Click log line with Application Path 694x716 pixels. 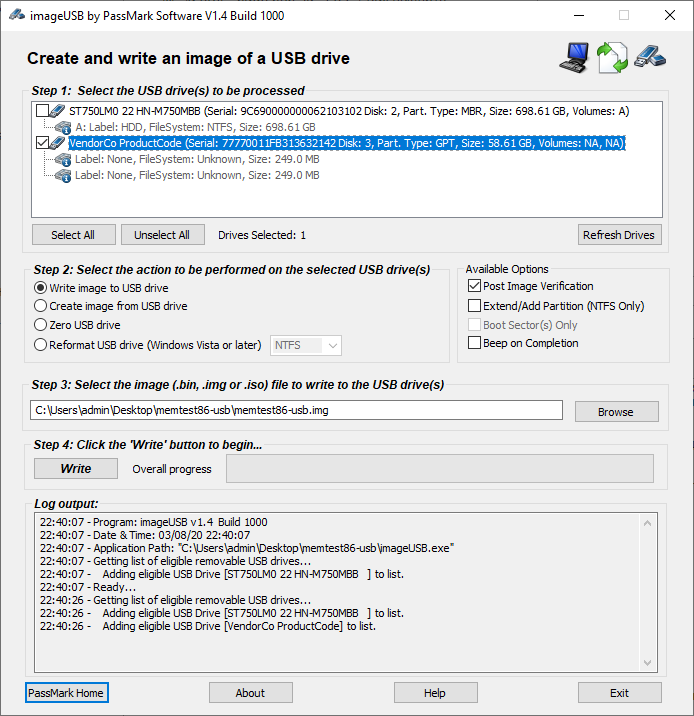[247, 548]
